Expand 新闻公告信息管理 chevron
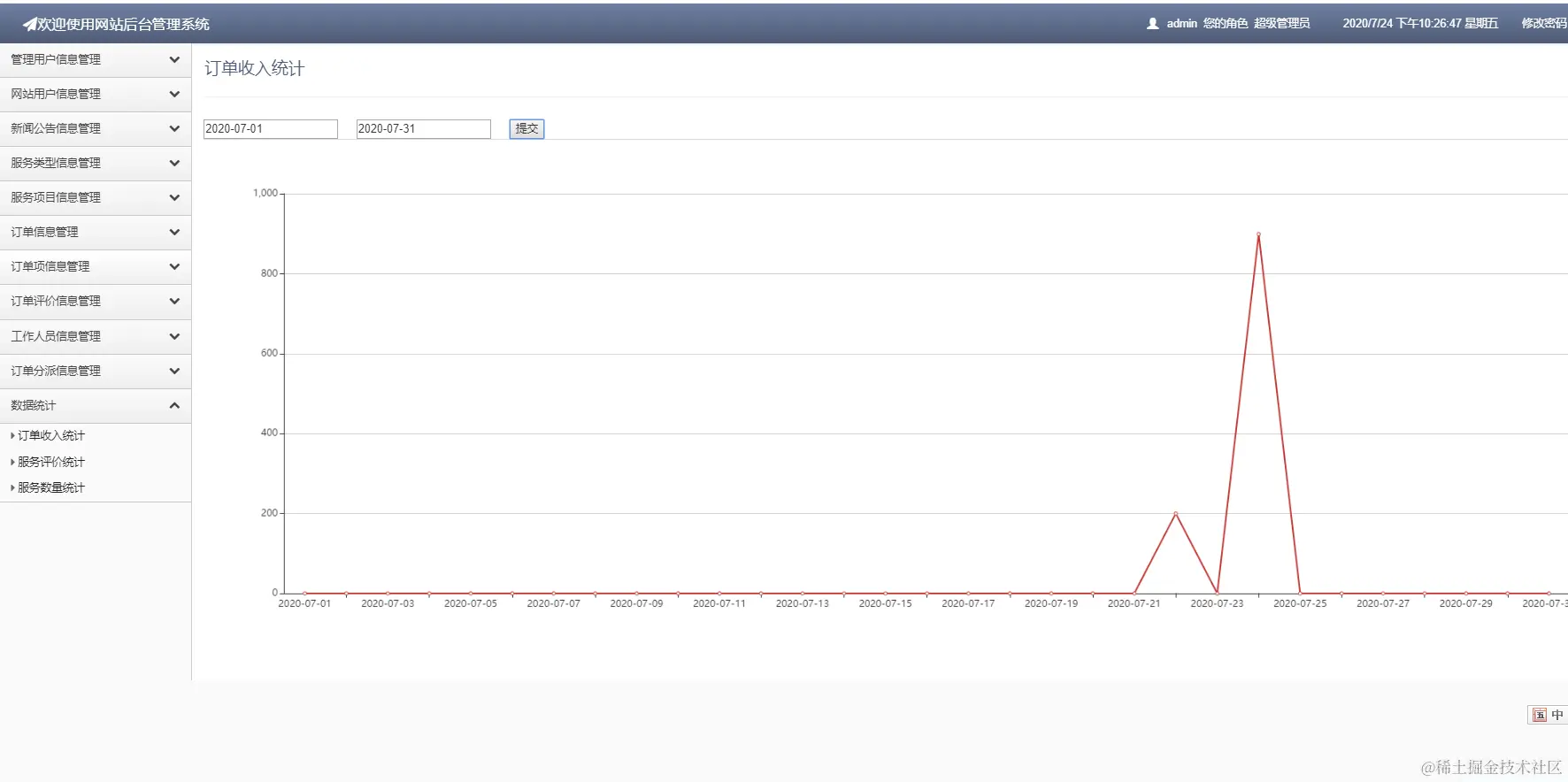Image resolution: width=1568 pixels, height=782 pixels. [x=174, y=128]
